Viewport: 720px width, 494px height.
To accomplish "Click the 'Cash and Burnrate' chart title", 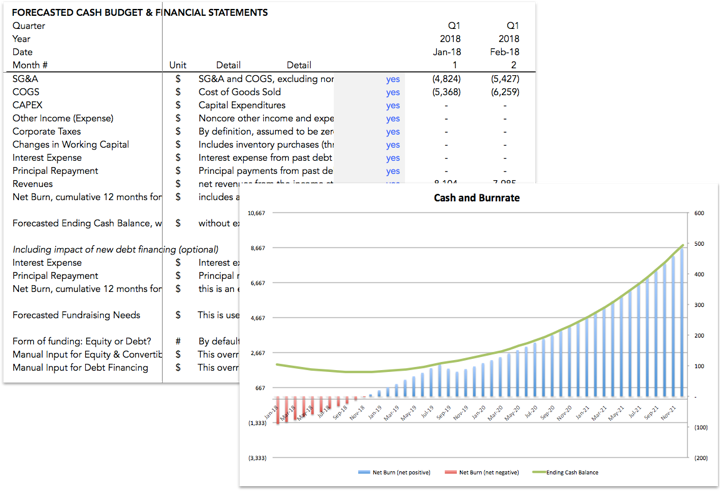I will coord(474,198).
